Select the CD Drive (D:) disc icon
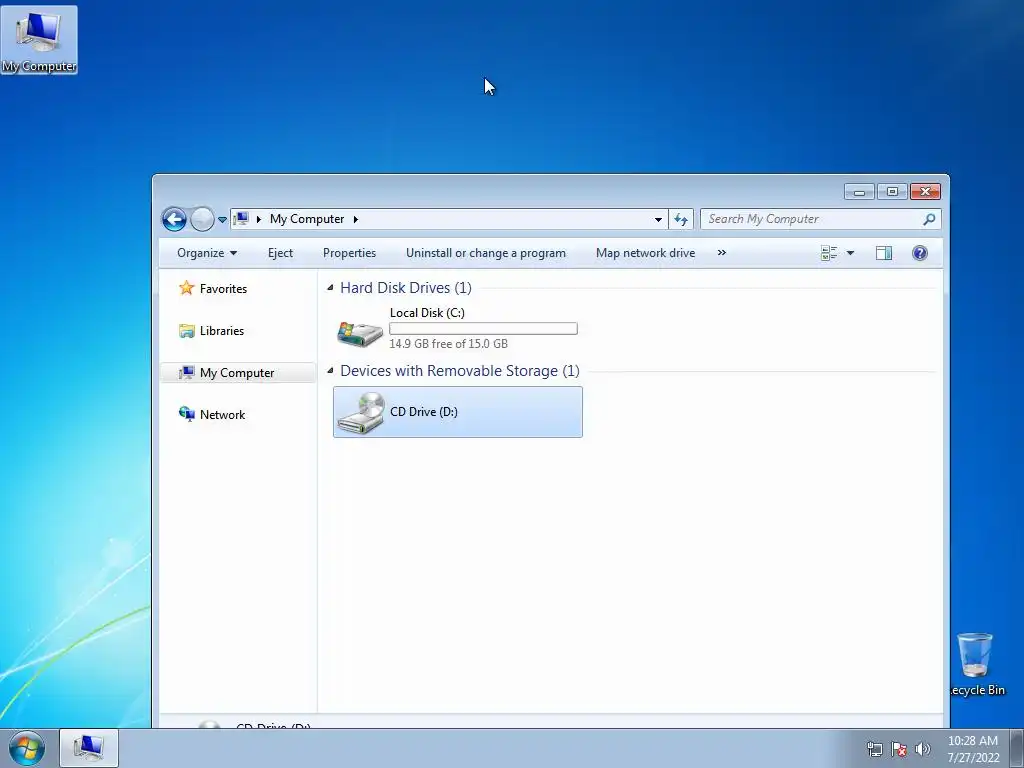The height and width of the screenshot is (768, 1024). pos(360,412)
